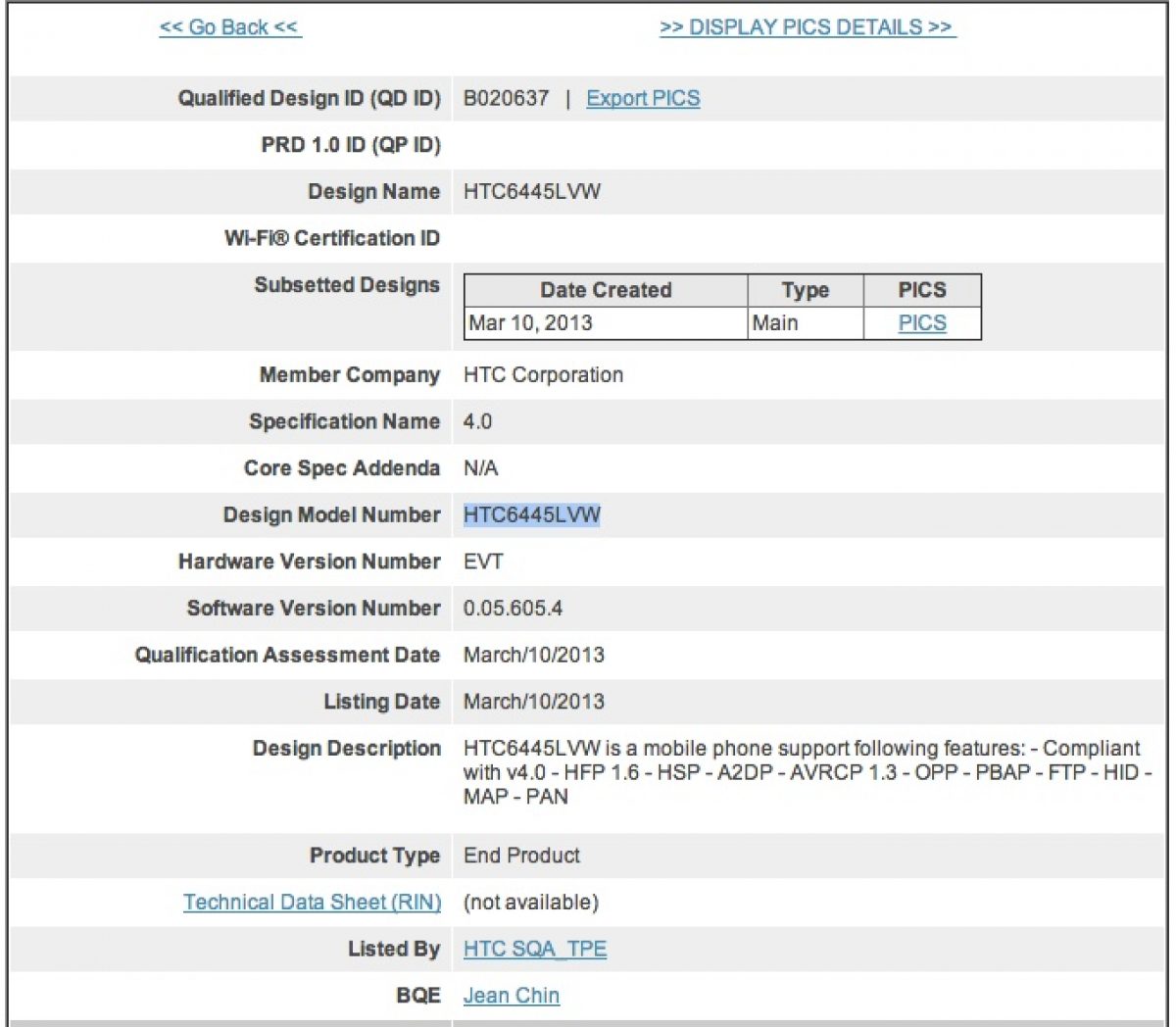Click the End Product type value
This screenshot has height=1027, width=1176.
click(521, 856)
